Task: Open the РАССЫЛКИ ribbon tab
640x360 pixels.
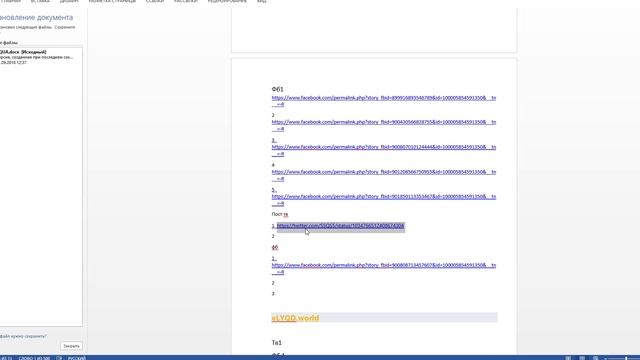Action: (186, 1)
